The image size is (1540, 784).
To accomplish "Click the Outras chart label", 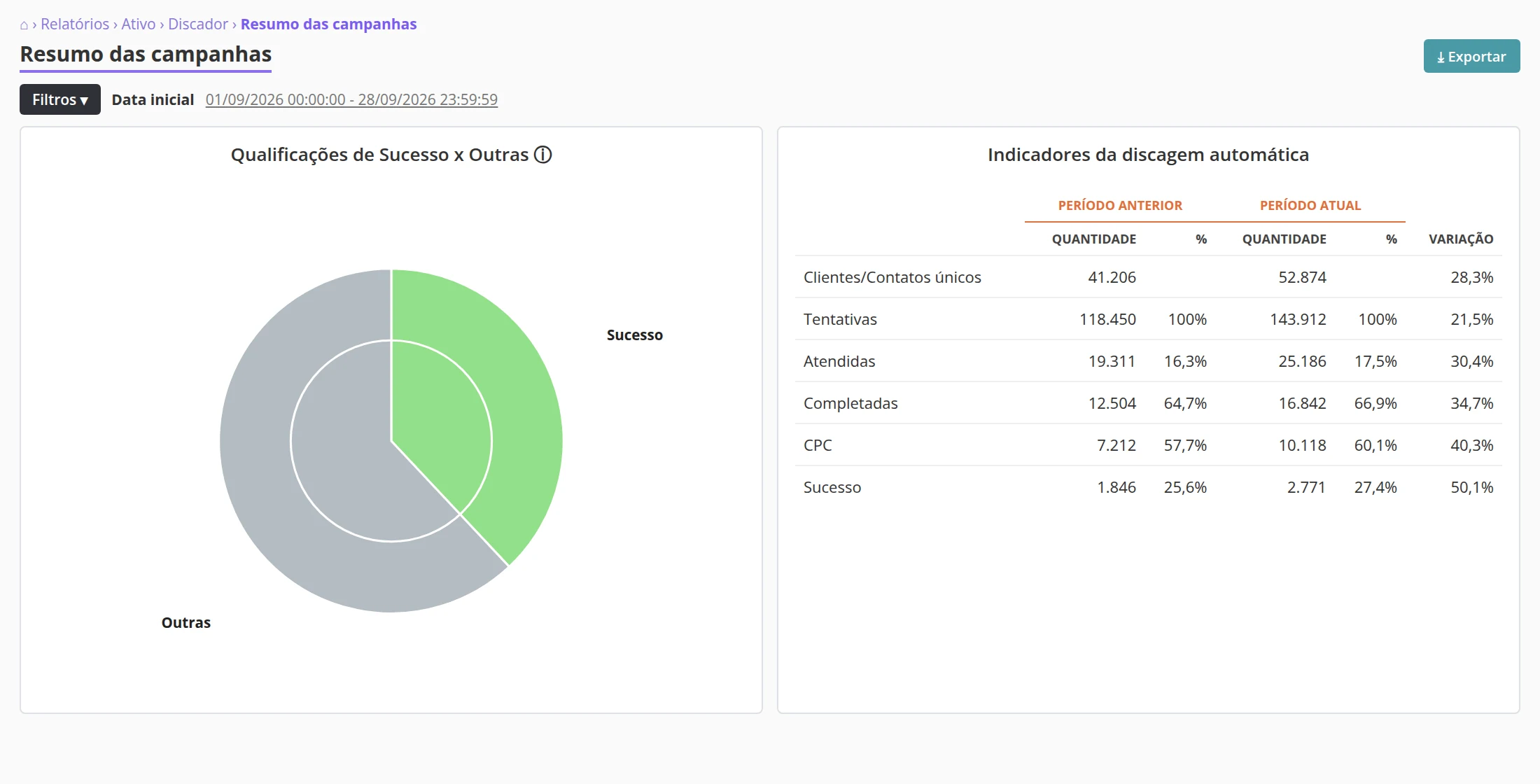I will pyautogui.click(x=186, y=622).
